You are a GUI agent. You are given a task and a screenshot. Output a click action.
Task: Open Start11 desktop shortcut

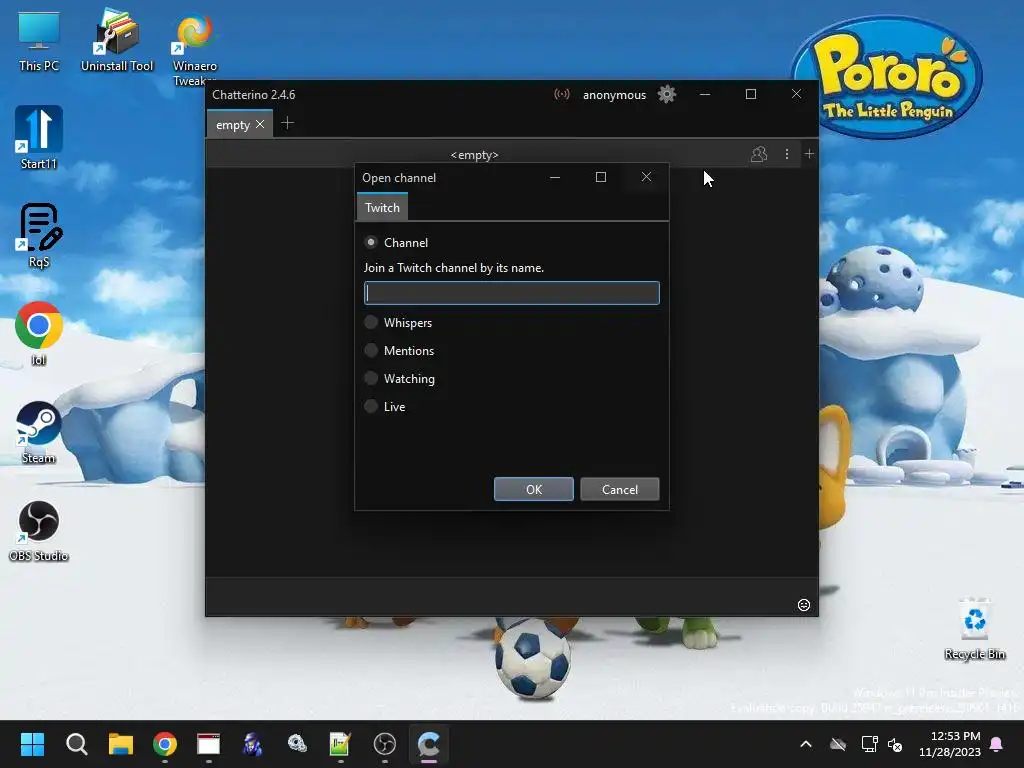pos(39,138)
